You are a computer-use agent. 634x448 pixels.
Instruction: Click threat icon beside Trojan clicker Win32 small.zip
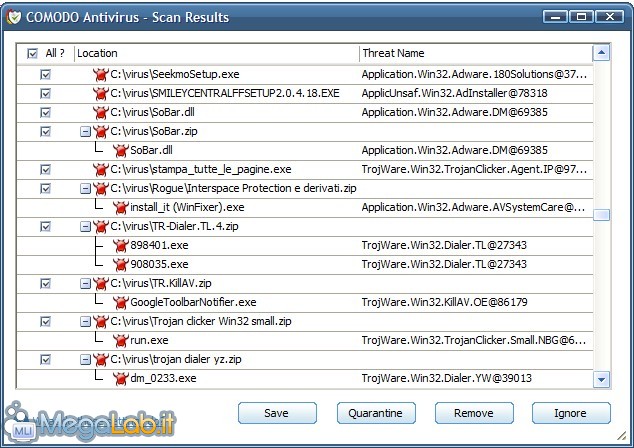tap(101, 321)
